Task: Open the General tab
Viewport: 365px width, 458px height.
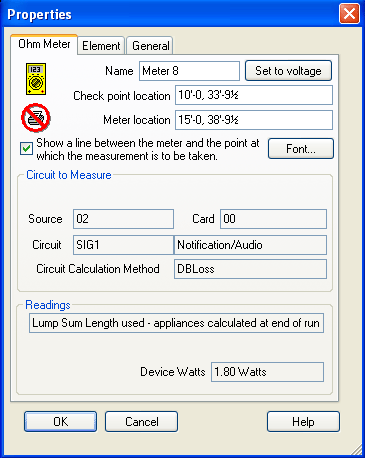Action: coord(151,46)
